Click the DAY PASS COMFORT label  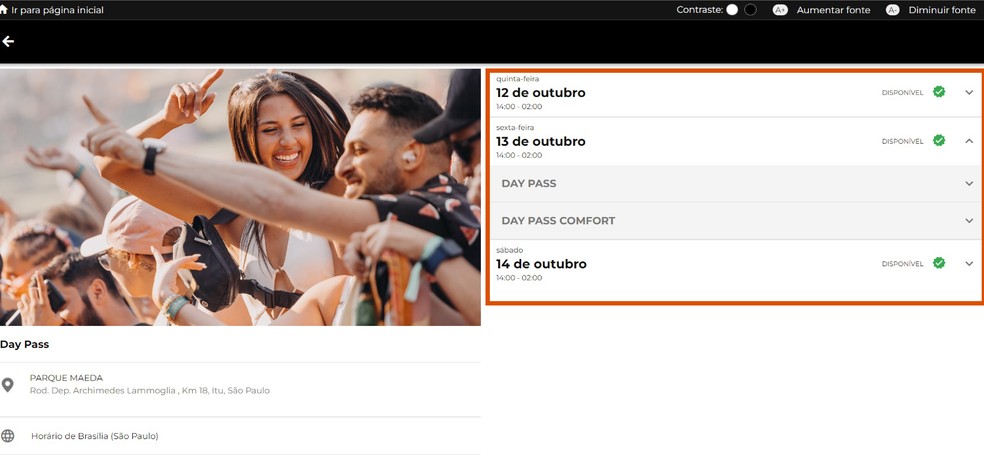(558, 221)
